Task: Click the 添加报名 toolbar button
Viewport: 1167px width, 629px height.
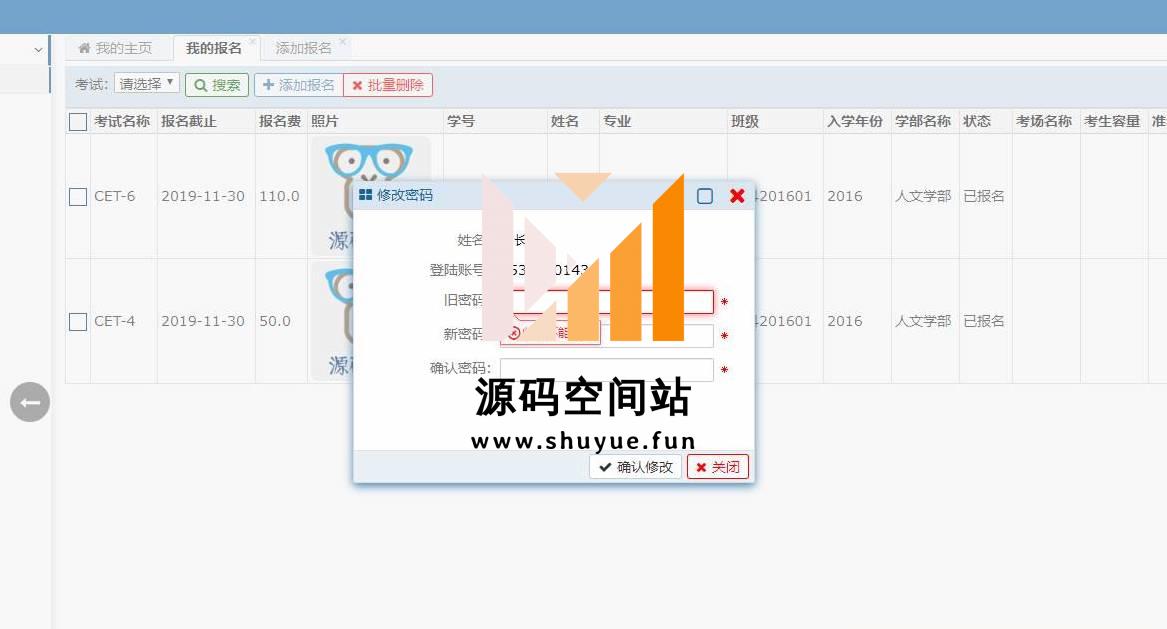Action: 298,85
